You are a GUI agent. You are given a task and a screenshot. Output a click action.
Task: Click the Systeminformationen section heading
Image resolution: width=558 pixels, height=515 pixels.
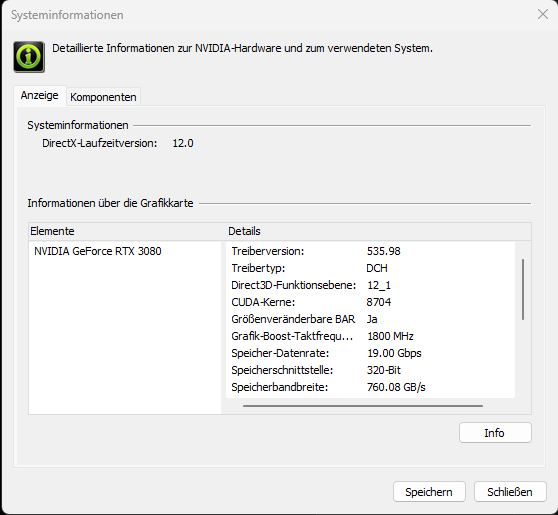click(x=78, y=125)
